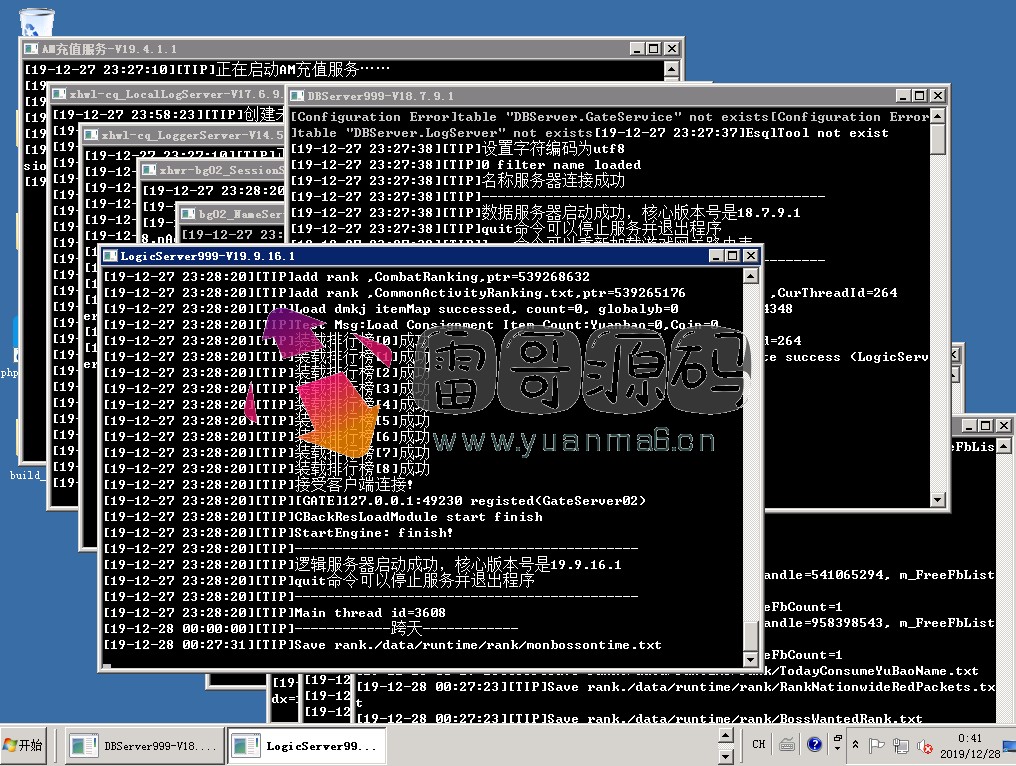Click taskbar scroll up arrow
The height and width of the screenshot is (766, 1016).
tap(726, 736)
